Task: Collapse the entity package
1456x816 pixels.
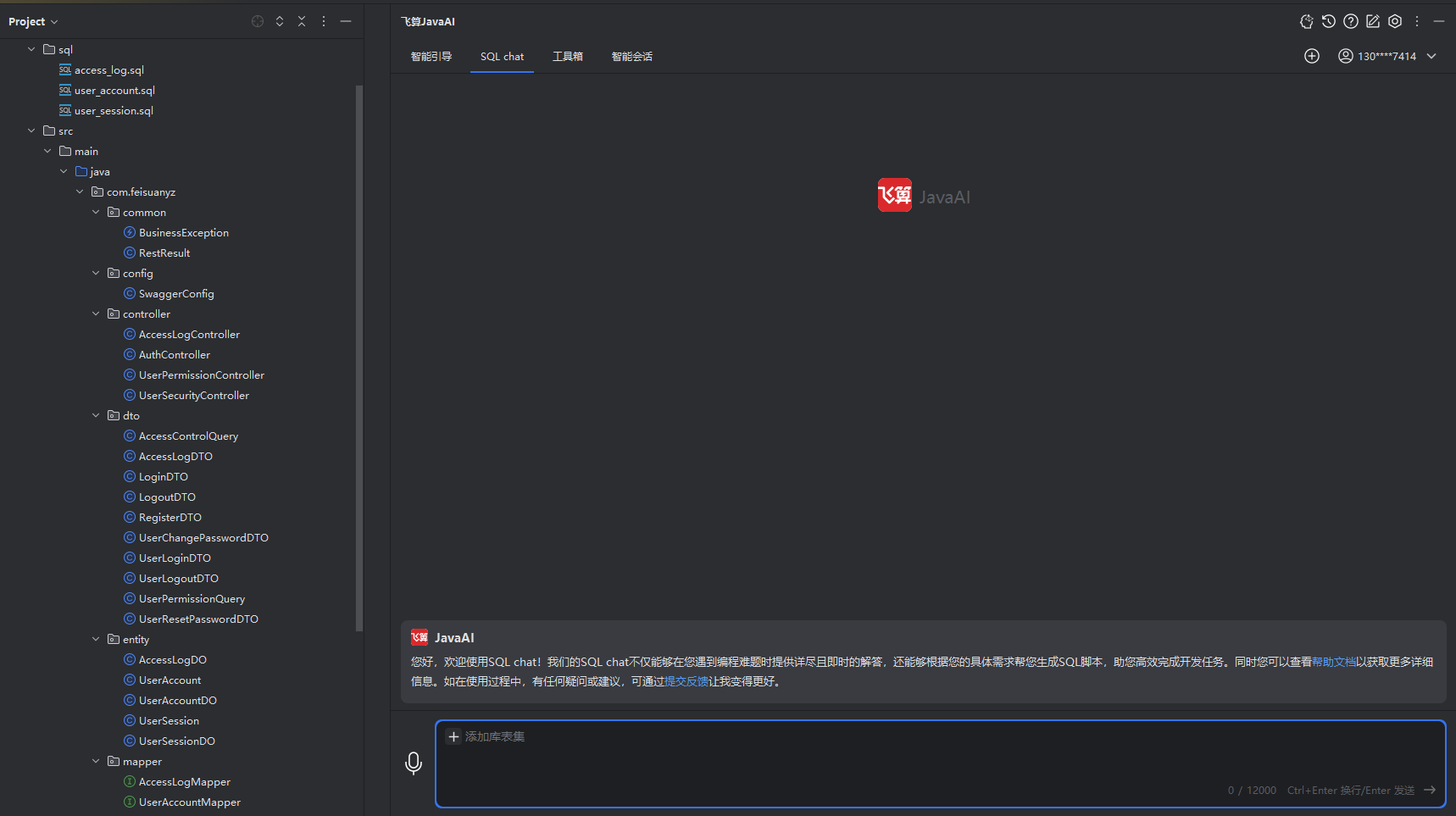Action: (x=96, y=639)
